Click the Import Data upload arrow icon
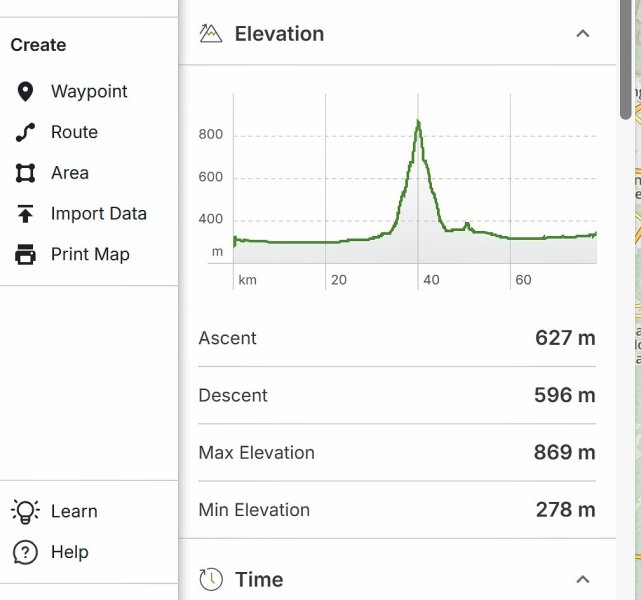The image size is (641, 600). (x=25, y=214)
